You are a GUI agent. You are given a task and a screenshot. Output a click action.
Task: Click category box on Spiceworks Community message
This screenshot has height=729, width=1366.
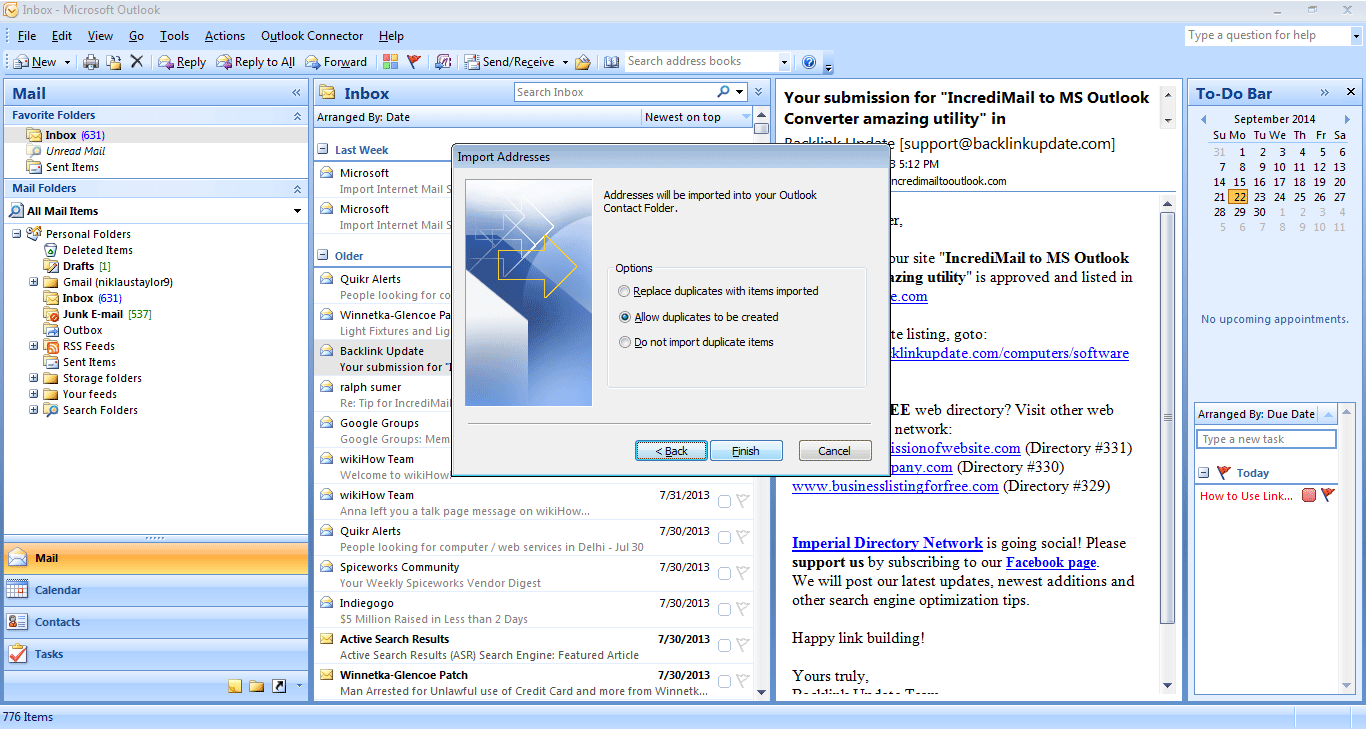coord(725,573)
